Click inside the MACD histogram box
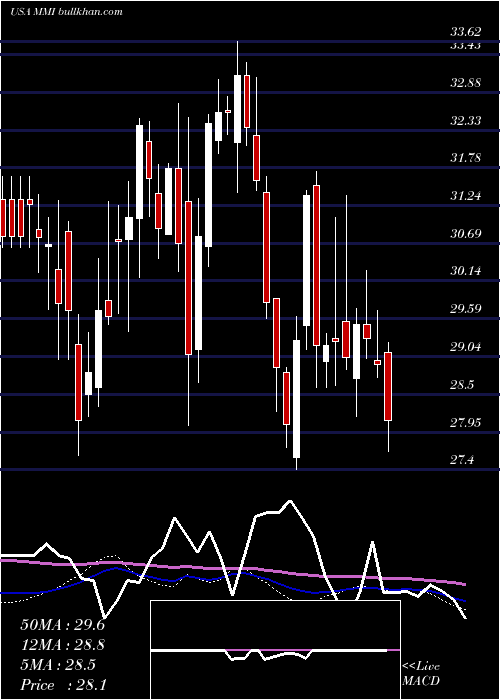Screen dimensions: 500x700 click(275, 650)
